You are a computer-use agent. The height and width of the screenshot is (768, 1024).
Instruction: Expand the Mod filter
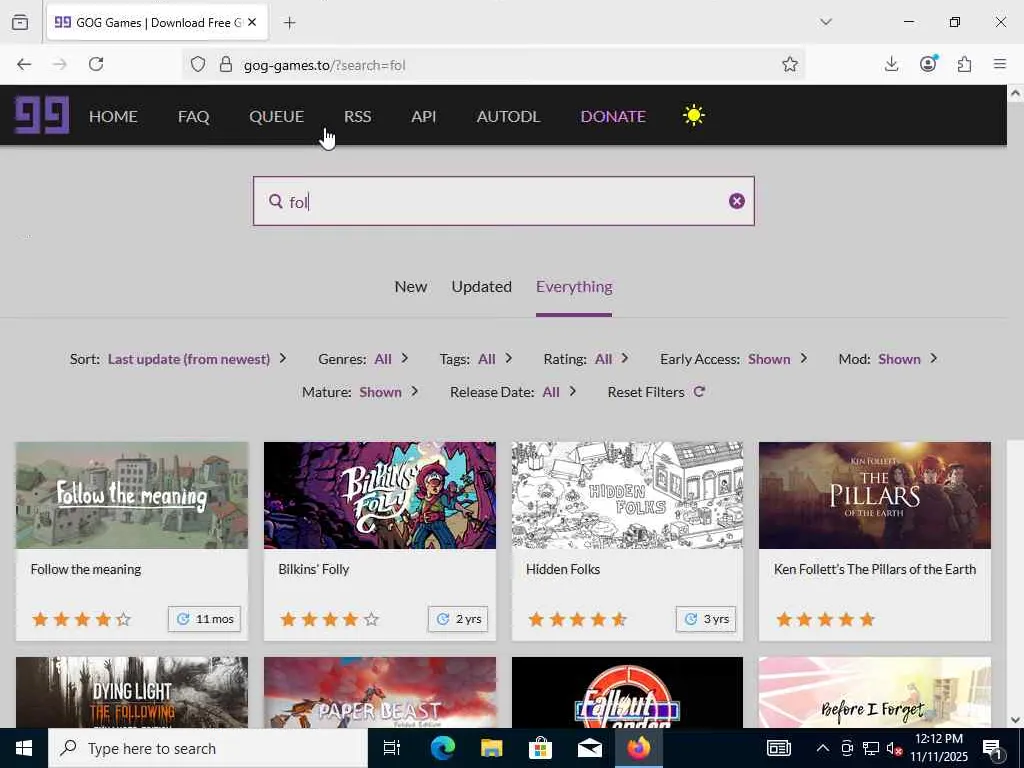tap(888, 359)
